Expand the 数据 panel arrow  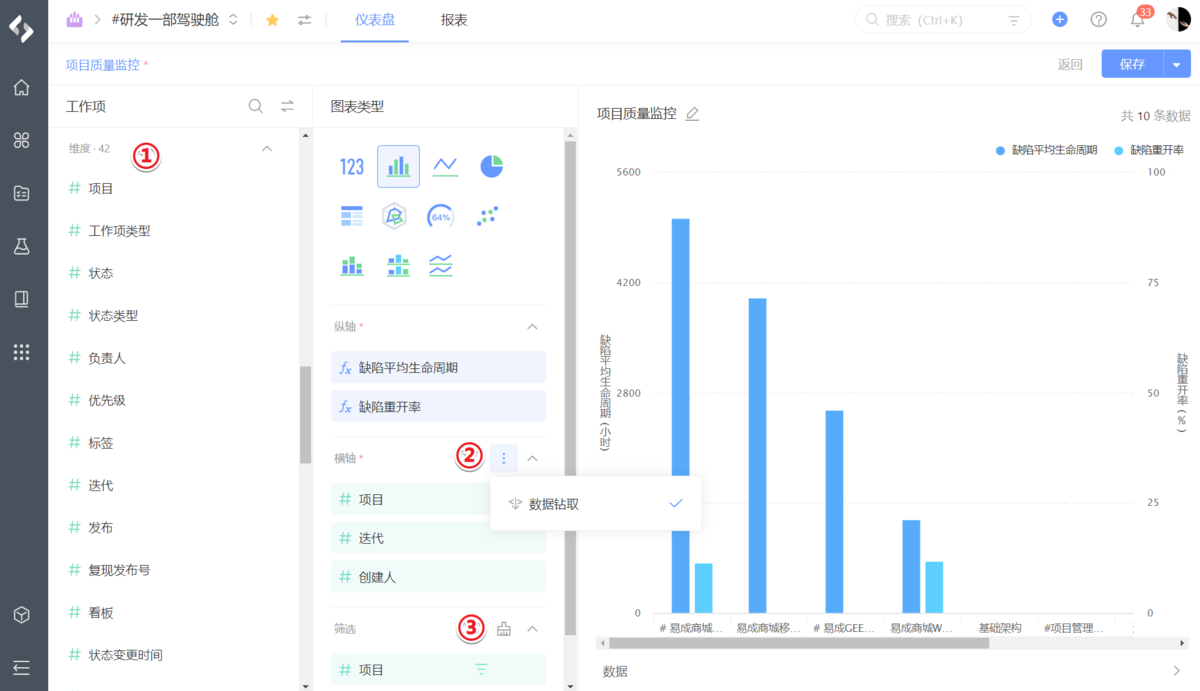(x=1176, y=671)
